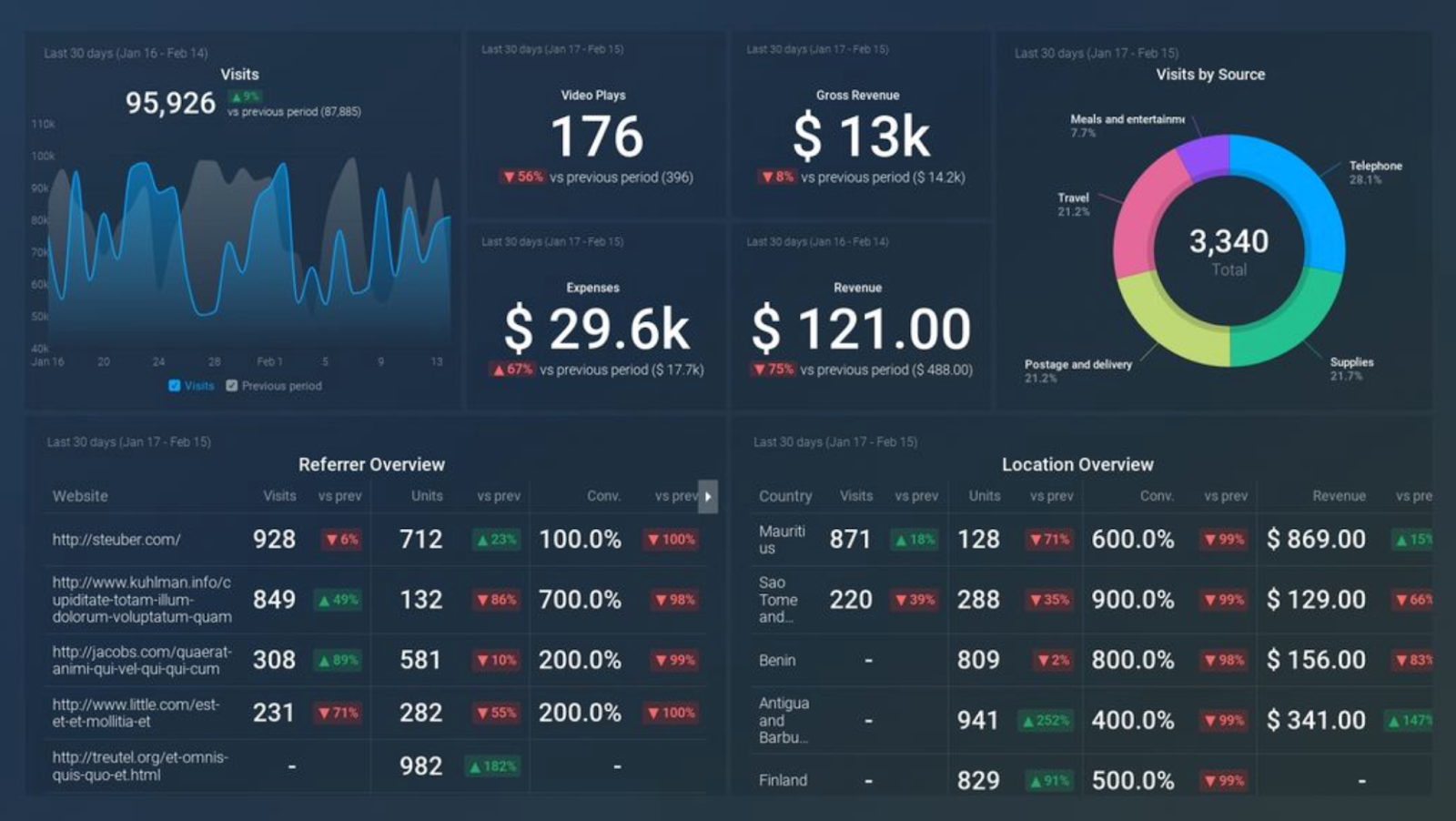Click the Travel 21.2% label
Screen dimensions: 1456x821
1073,204
